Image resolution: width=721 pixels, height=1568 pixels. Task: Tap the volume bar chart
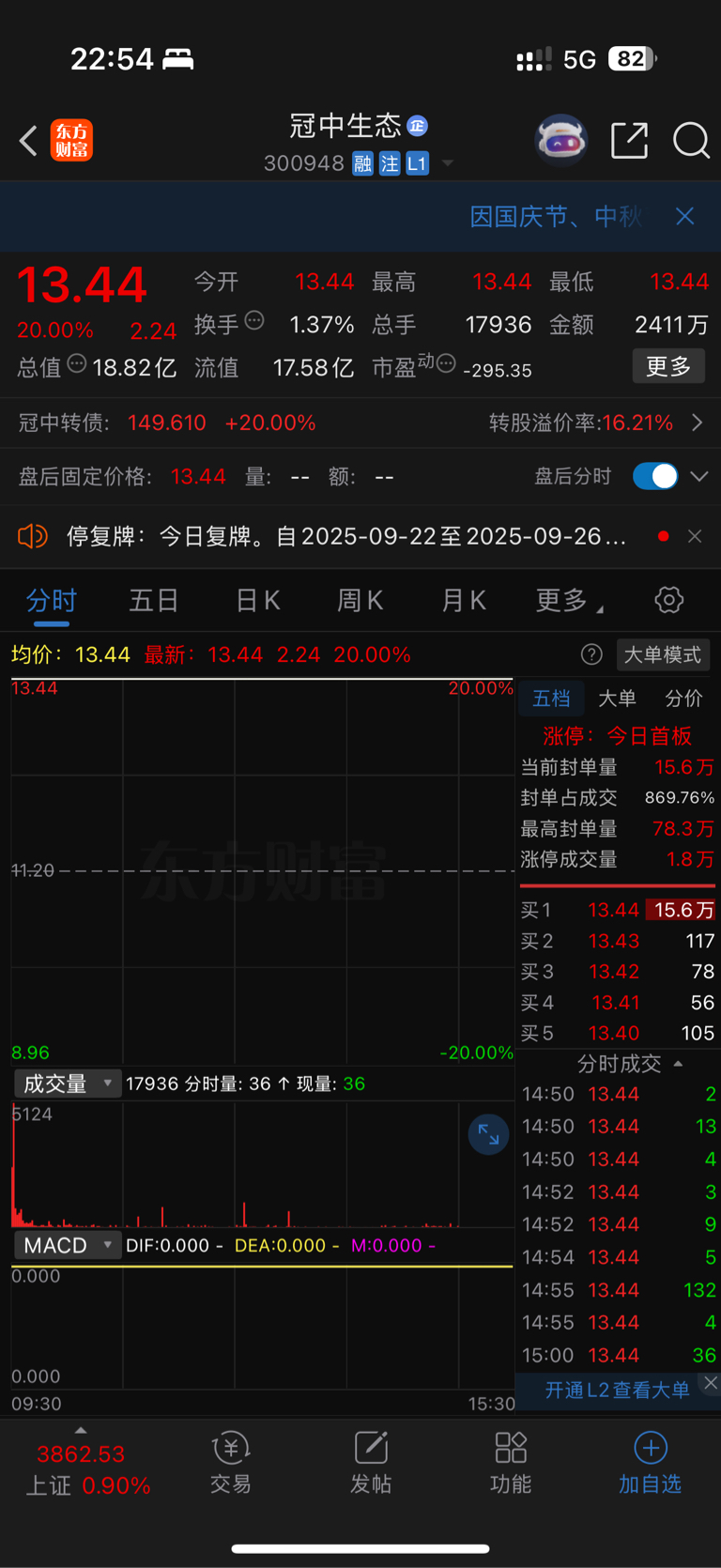(263, 1164)
